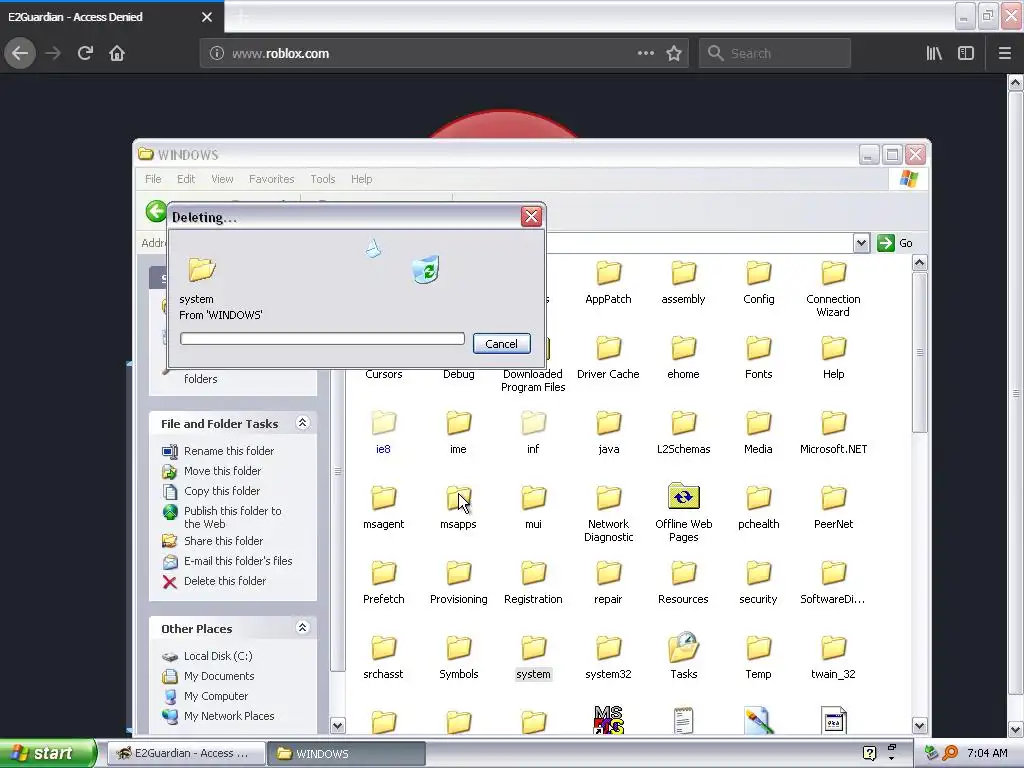Select the Media folder

758,433
